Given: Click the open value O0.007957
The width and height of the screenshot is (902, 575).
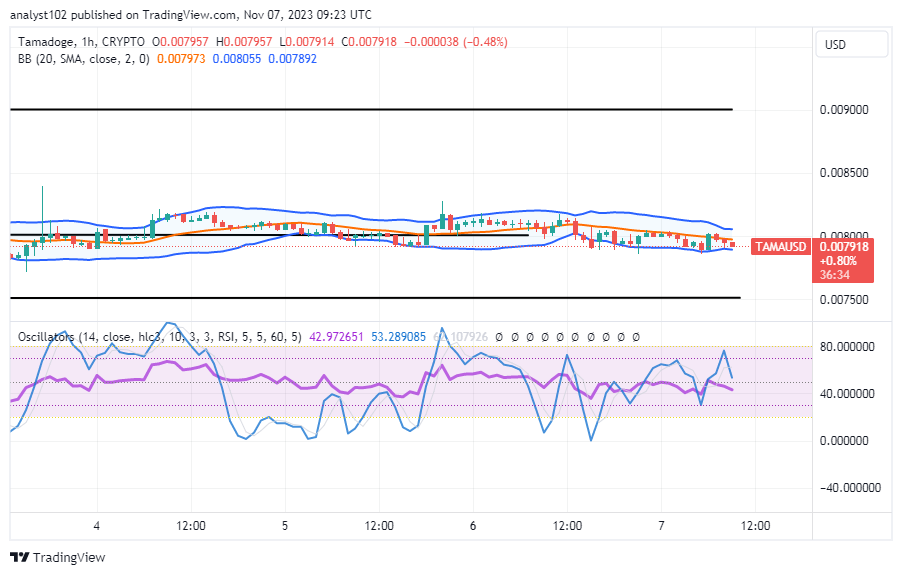Looking at the screenshot, I should pos(180,42).
